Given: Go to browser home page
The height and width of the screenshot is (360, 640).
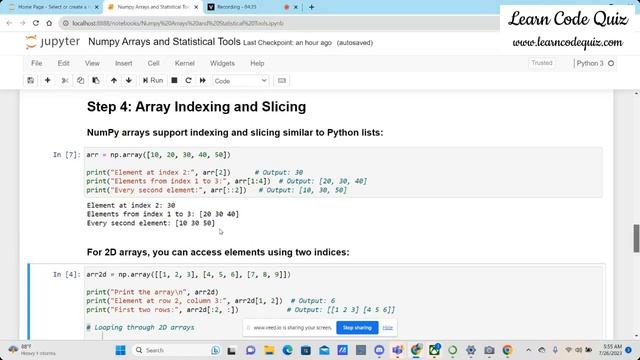Looking at the screenshot, I should click(49, 23).
